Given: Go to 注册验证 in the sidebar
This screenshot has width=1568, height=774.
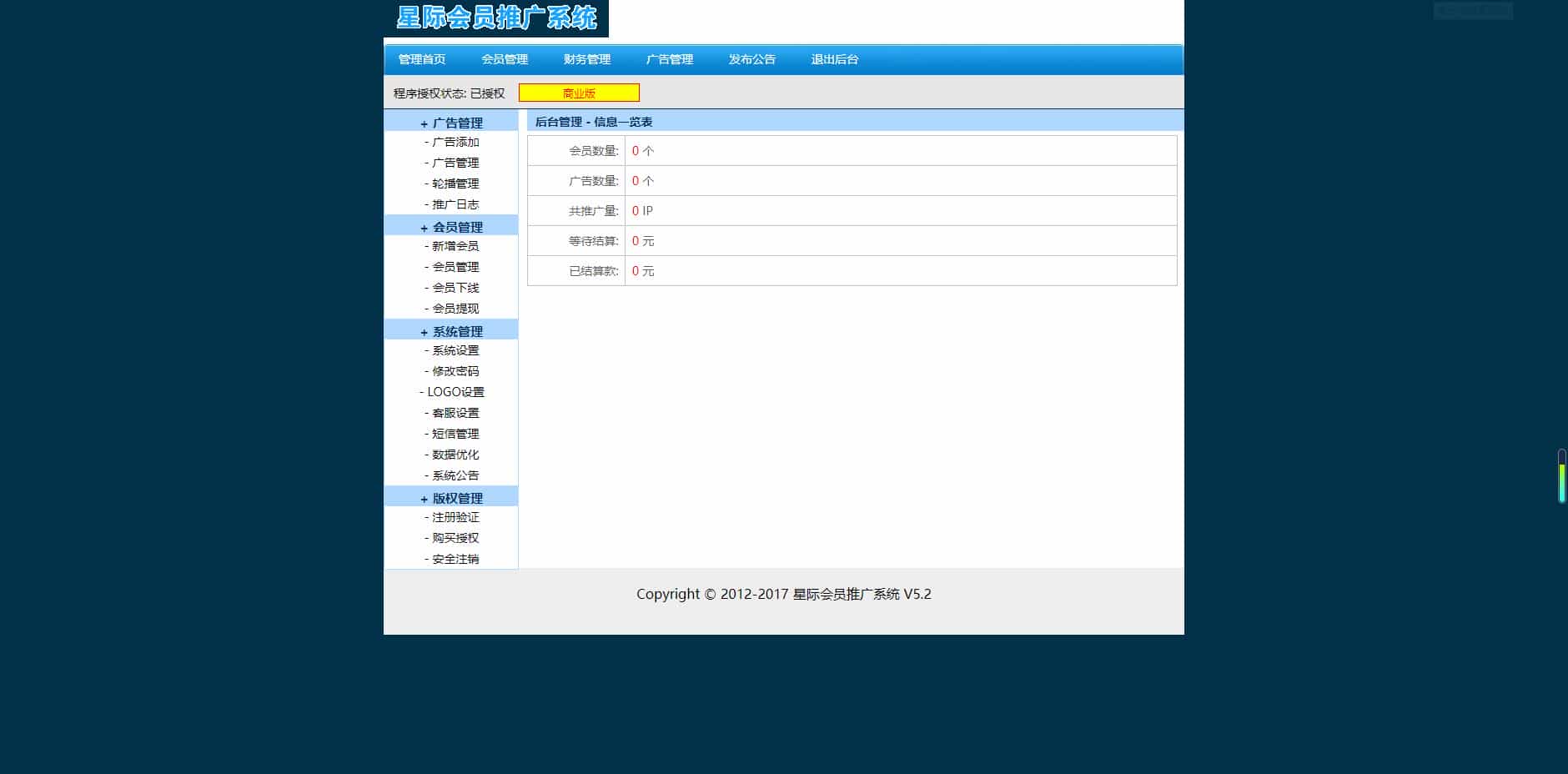Looking at the screenshot, I should 452,517.
